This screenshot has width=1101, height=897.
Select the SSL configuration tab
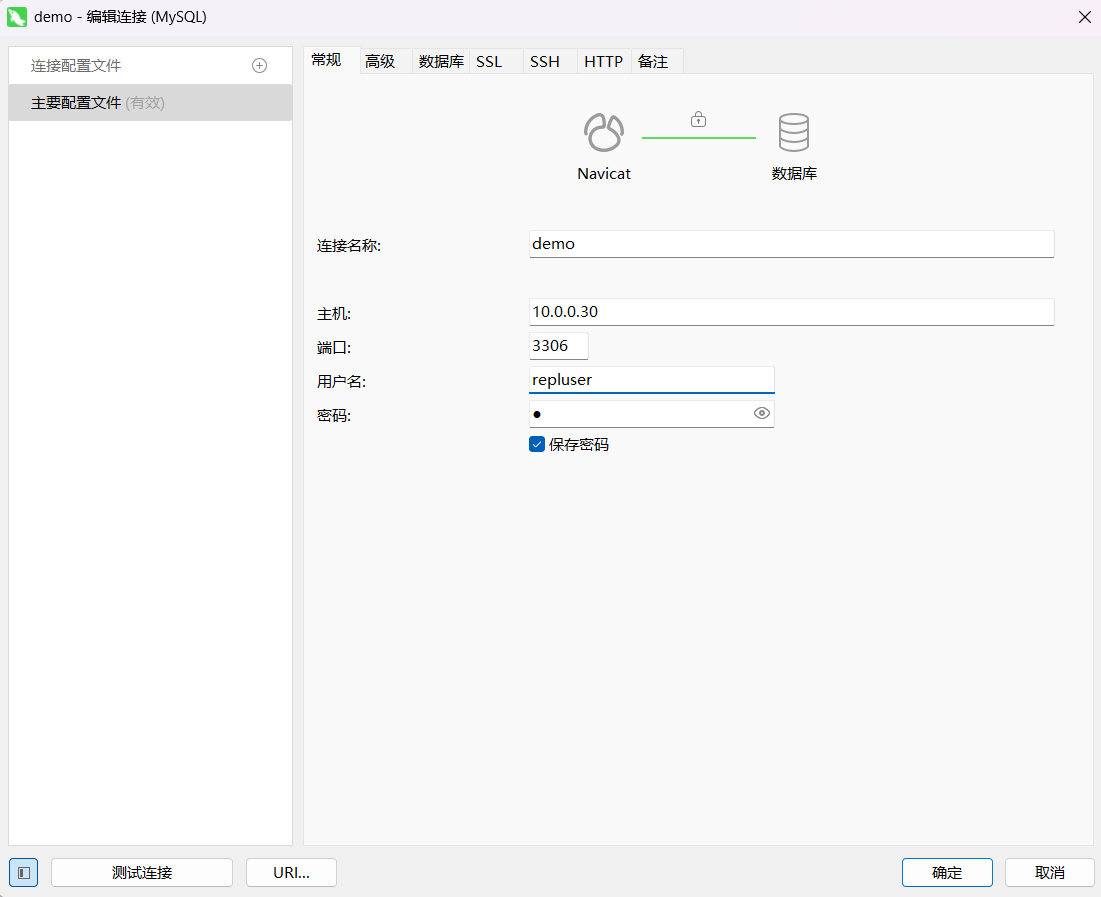488,61
